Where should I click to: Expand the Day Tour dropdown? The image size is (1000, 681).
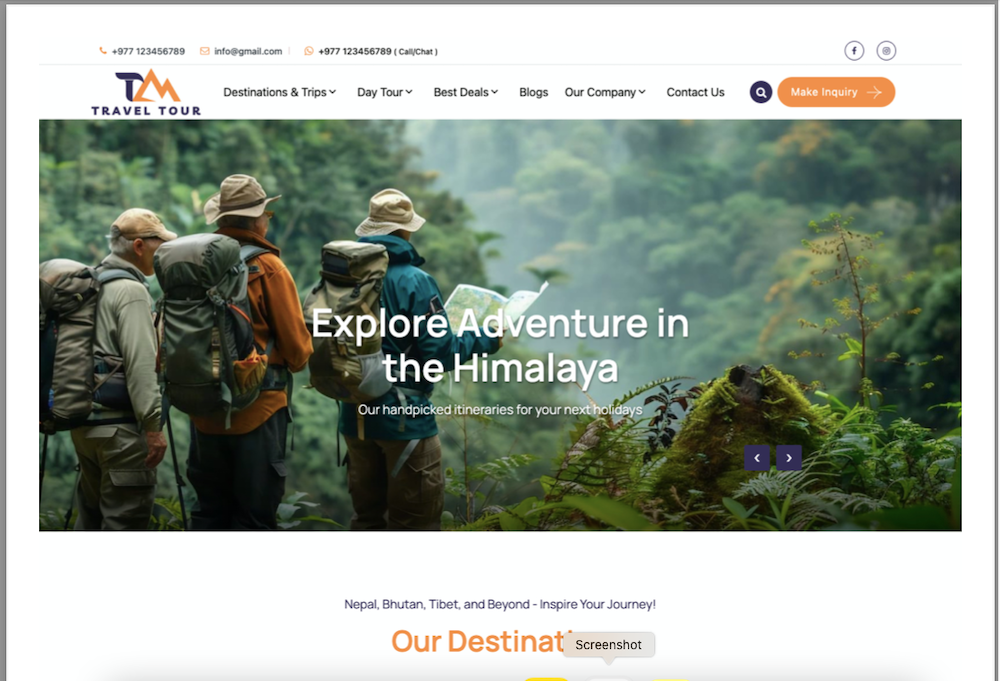tap(385, 92)
